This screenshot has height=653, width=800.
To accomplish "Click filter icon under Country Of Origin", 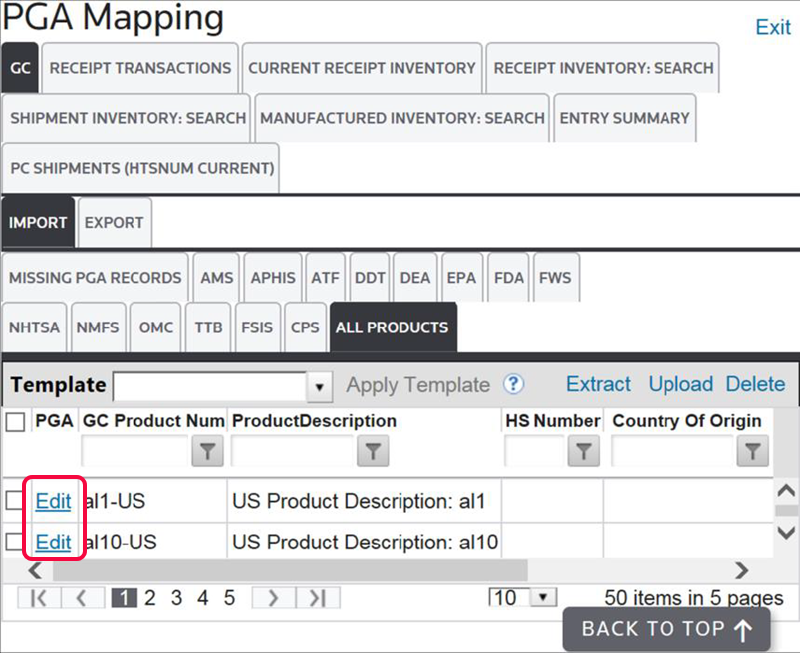I will tap(752, 453).
